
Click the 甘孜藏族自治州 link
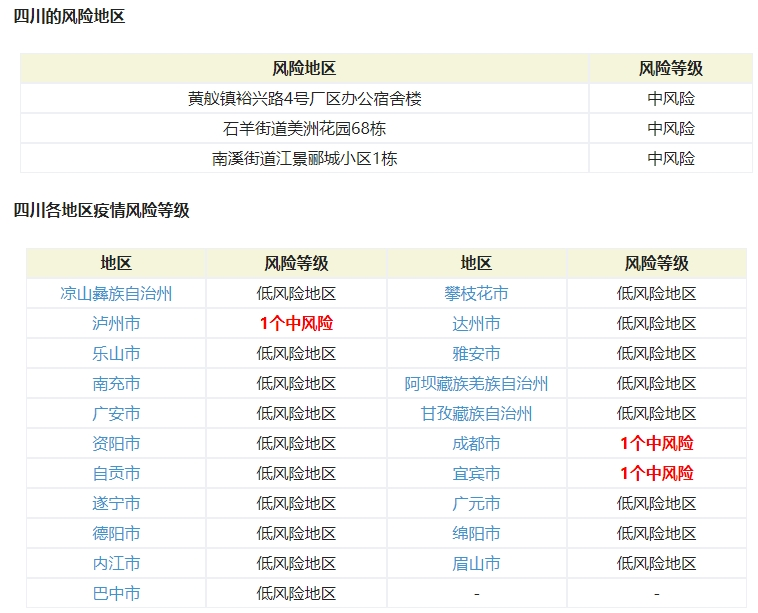coord(476,414)
